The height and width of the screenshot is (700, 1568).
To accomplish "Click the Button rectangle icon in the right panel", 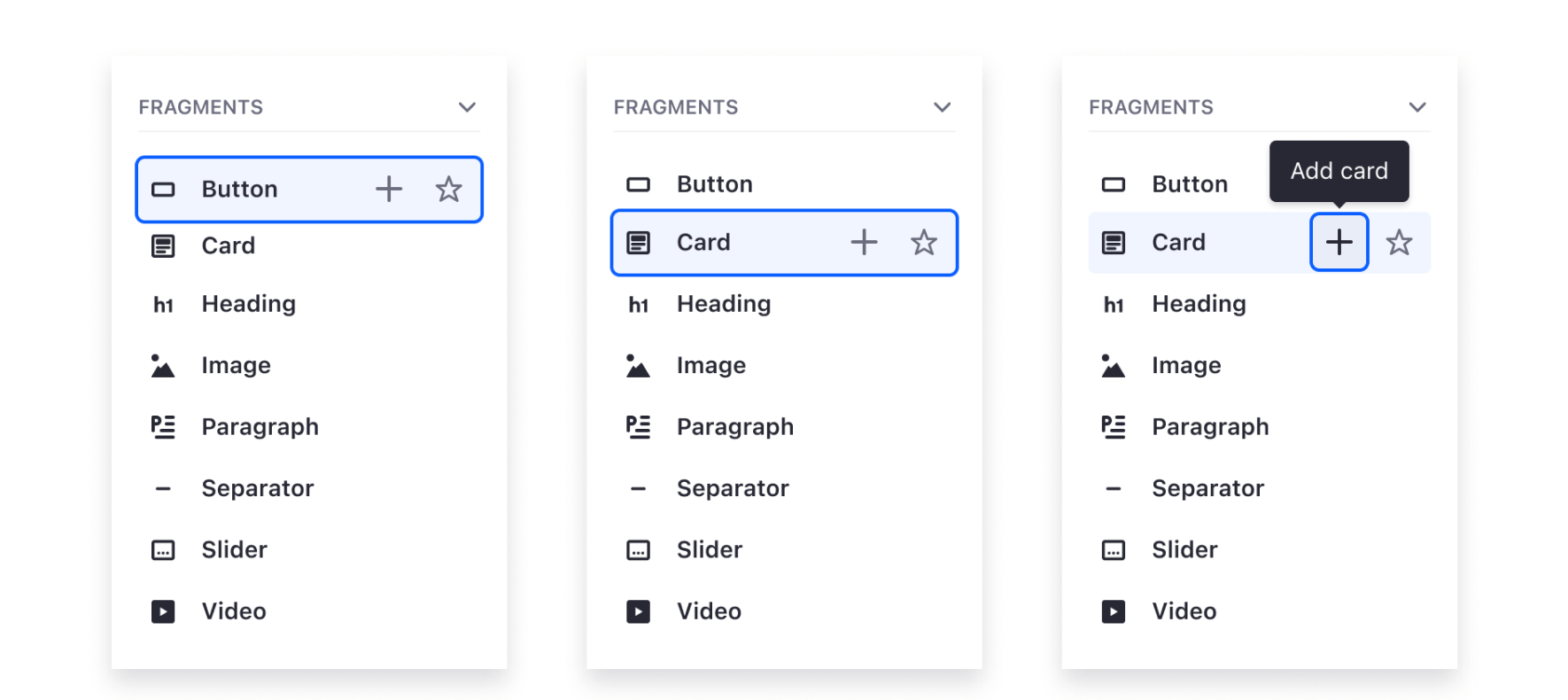I will pos(1114,184).
